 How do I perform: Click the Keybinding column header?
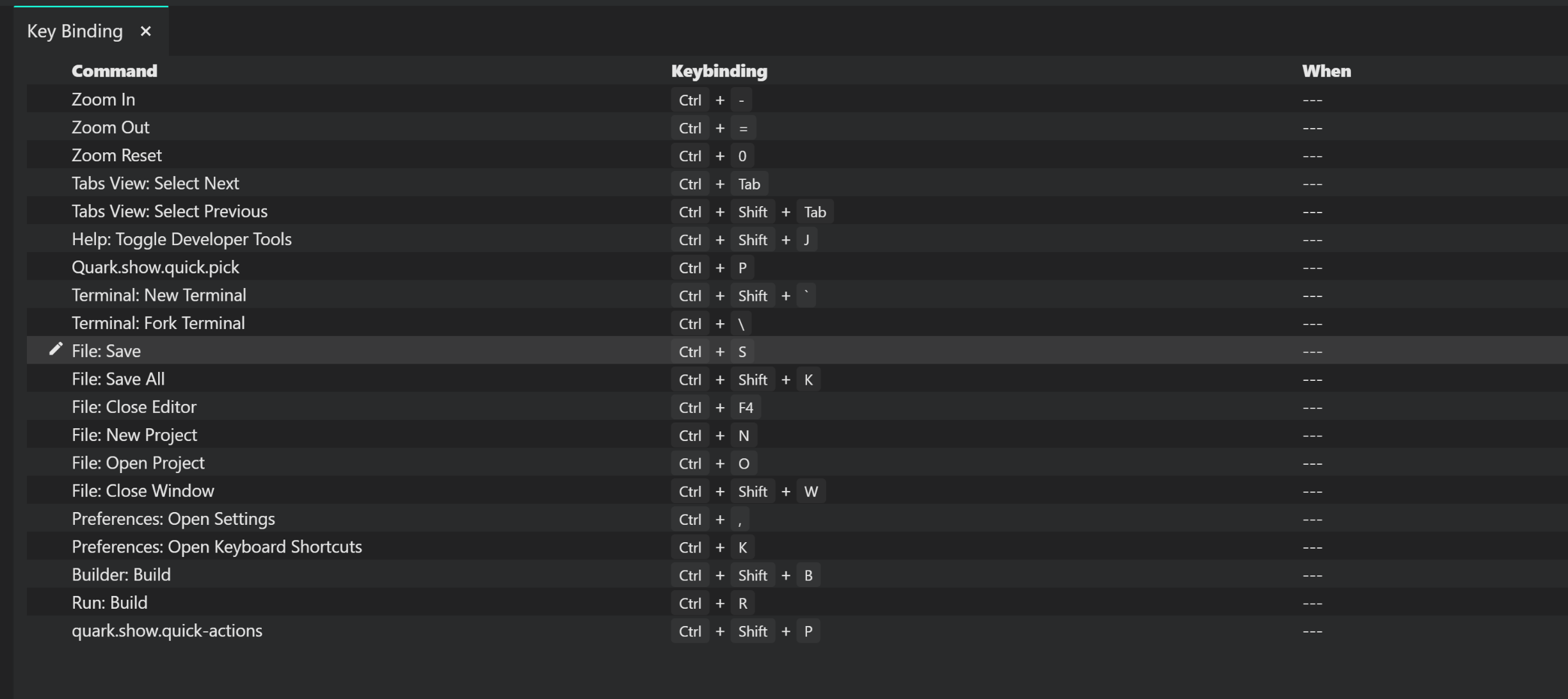coord(719,71)
